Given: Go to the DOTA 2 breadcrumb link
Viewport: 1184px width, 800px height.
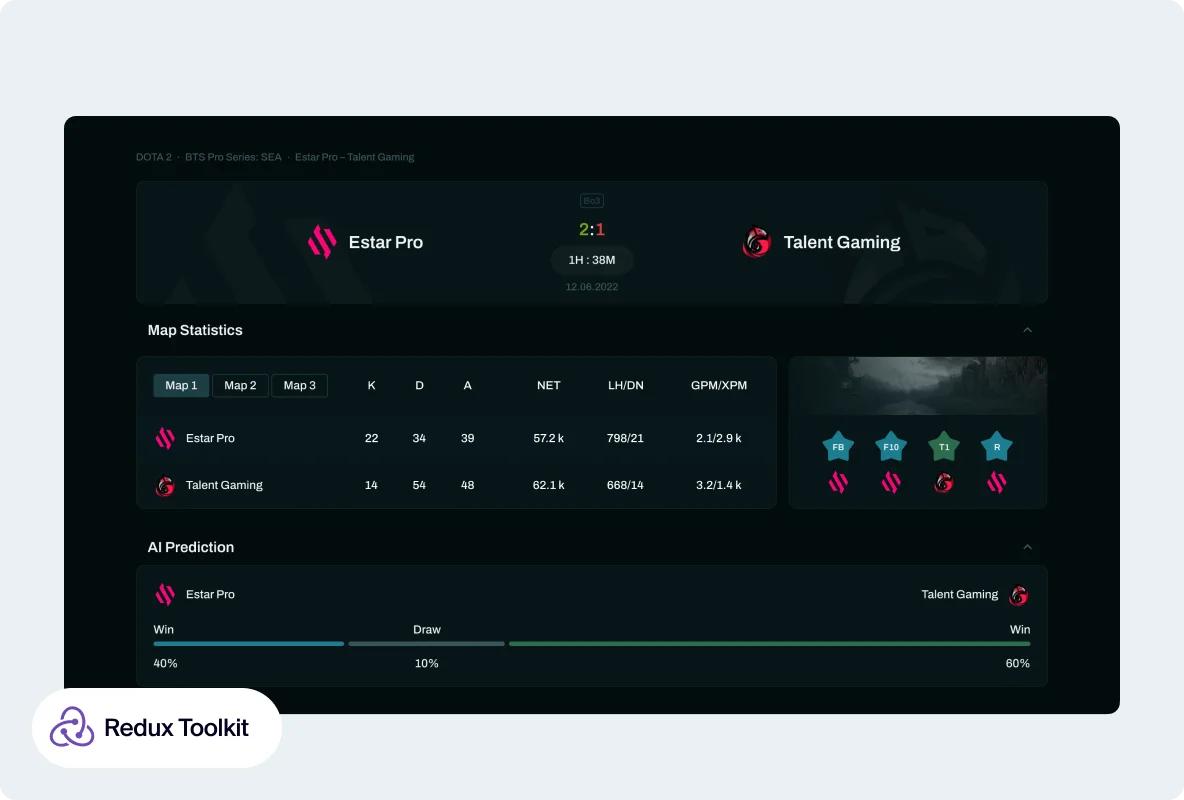Looking at the screenshot, I should [x=154, y=157].
